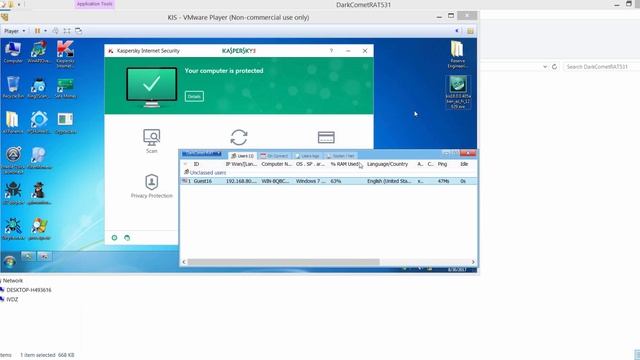The height and width of the screenshot is (360, 640).
Task: Select the exe file icon below Reverse folder
Action: click(458, 92)
